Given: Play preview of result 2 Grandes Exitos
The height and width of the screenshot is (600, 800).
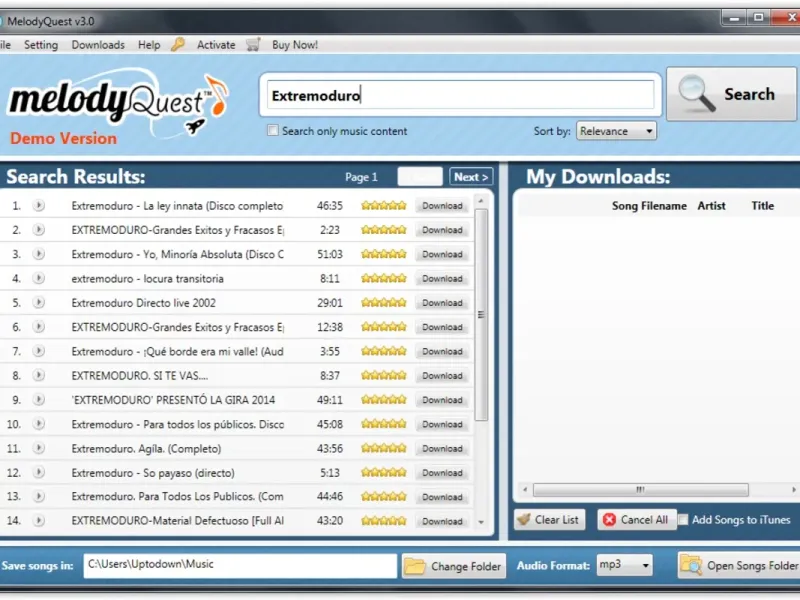Looking at the screenshot, I should tap(39, 230).
